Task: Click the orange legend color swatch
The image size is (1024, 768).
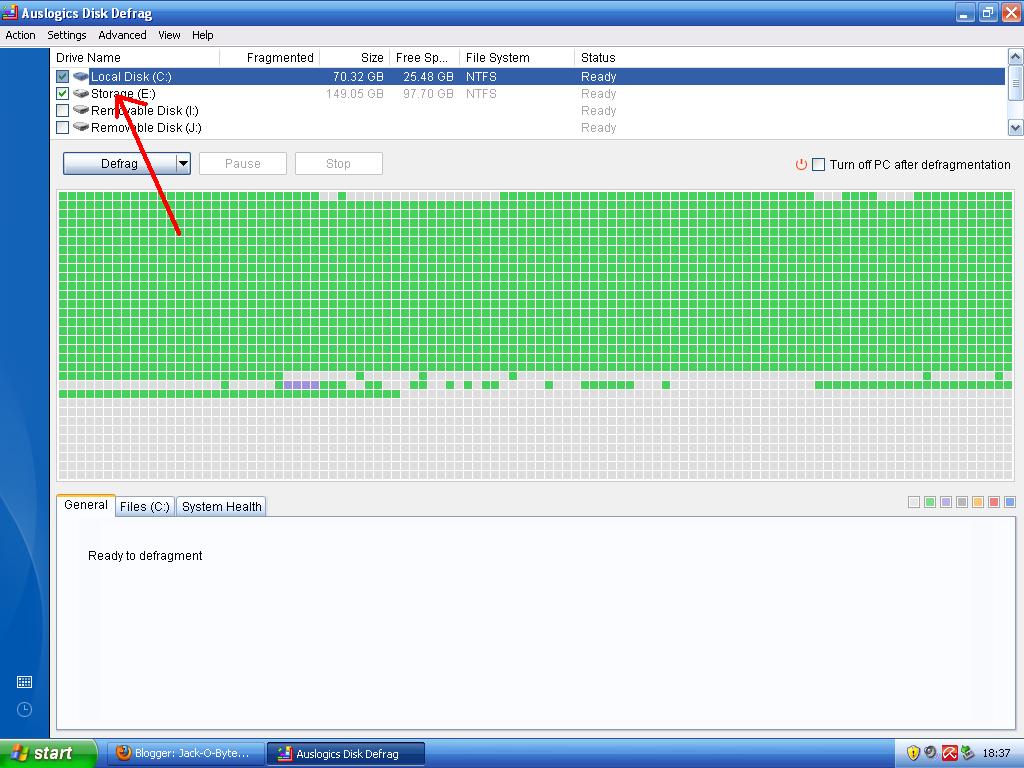Action: pos(978,502)
